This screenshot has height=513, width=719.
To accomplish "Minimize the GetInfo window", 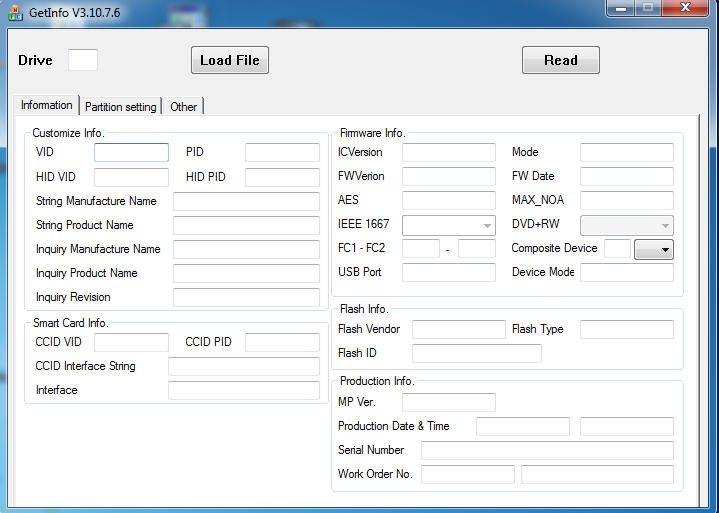I will coord(621,8).
